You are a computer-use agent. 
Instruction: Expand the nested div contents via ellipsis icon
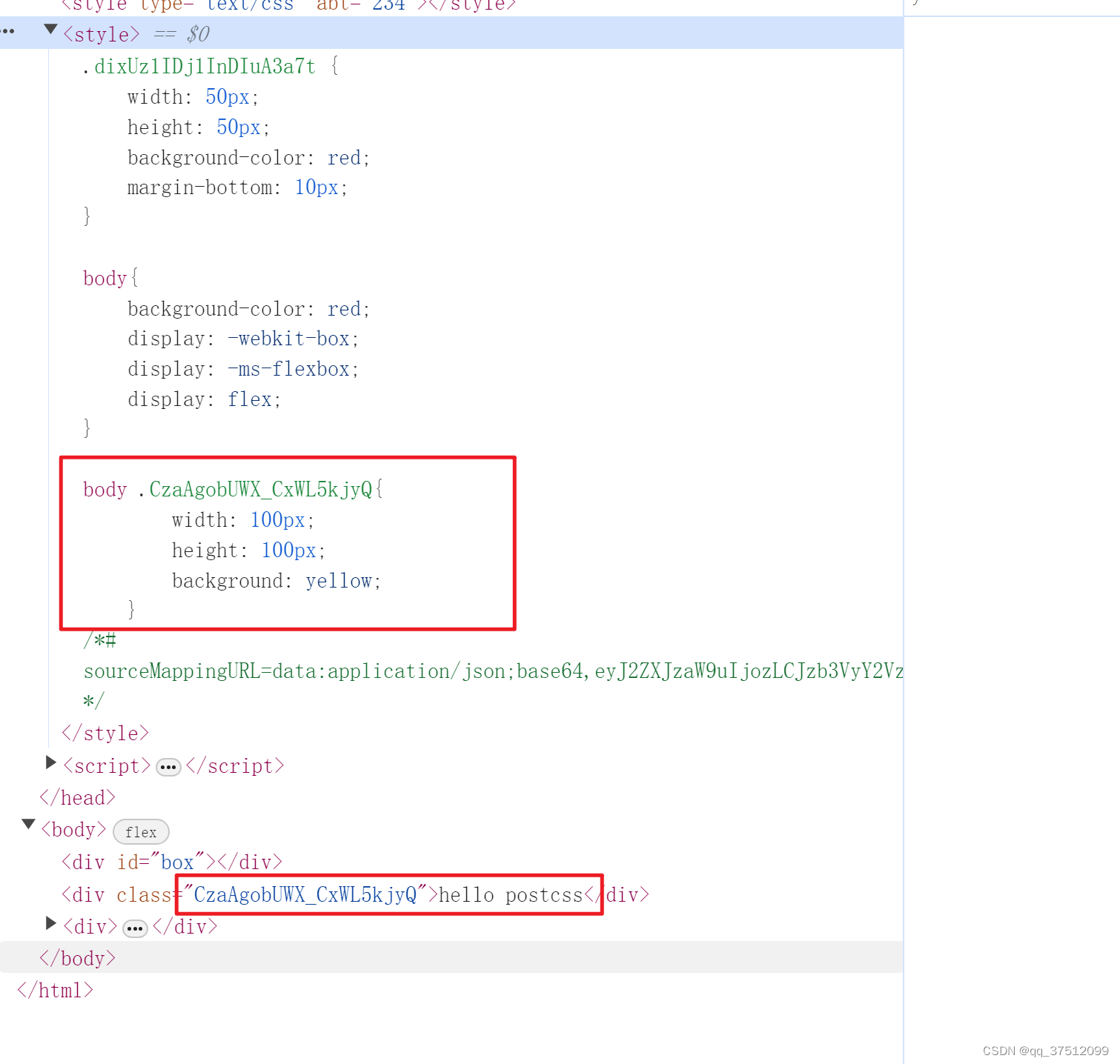pos(134,928)
